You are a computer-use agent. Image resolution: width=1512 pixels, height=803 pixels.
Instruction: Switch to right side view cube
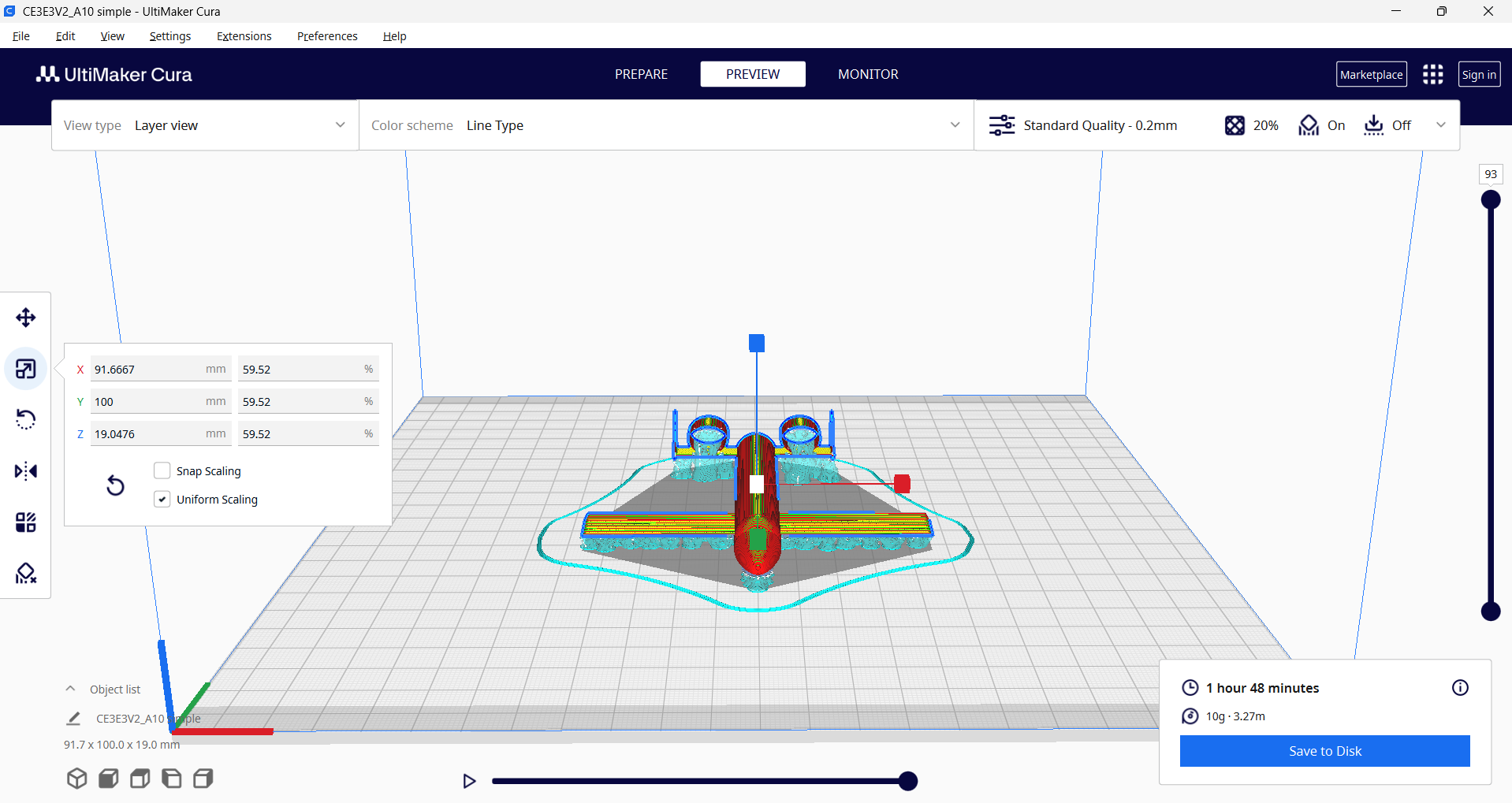point(203,779)
